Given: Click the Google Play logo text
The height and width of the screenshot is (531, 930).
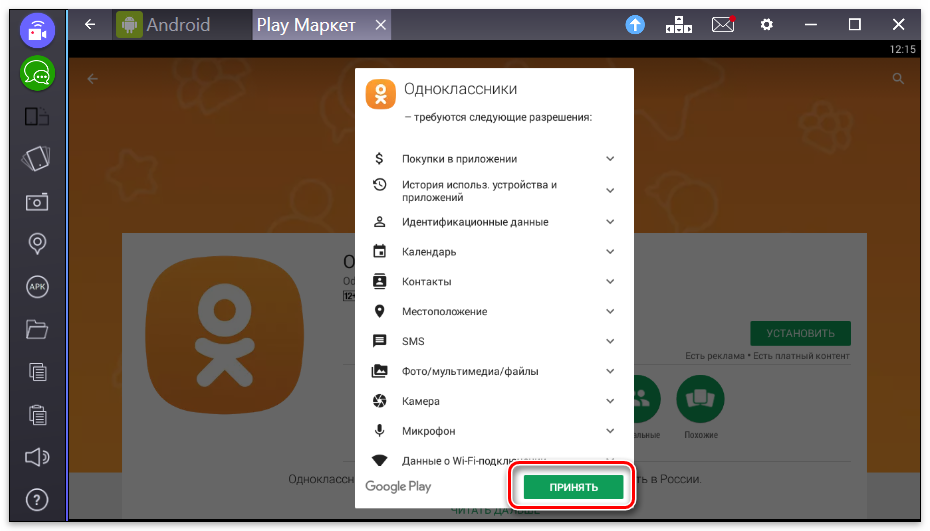Looking at the screenshot, I should (x=398, y=487).
